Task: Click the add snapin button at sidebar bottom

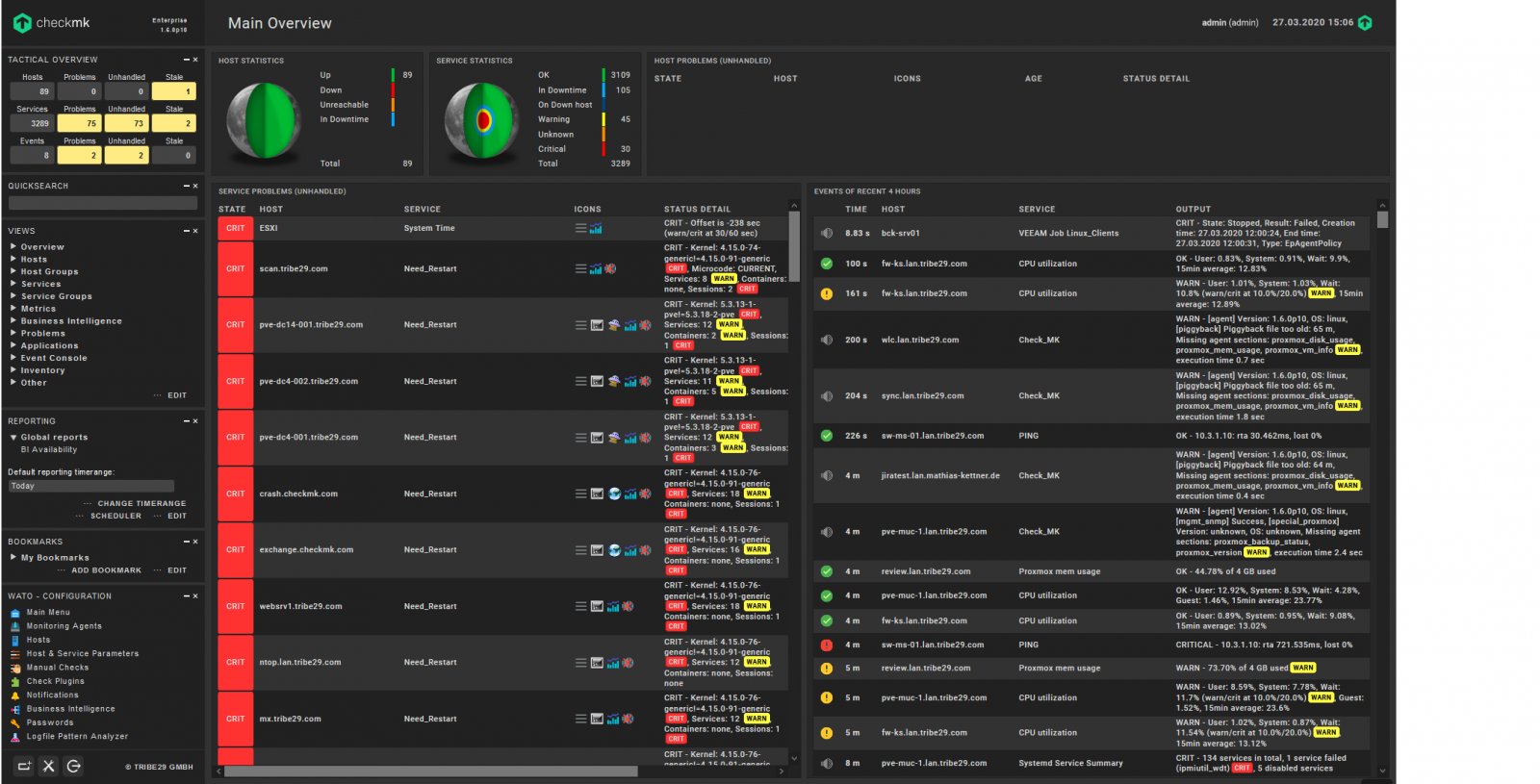Action: coord(24,766)
